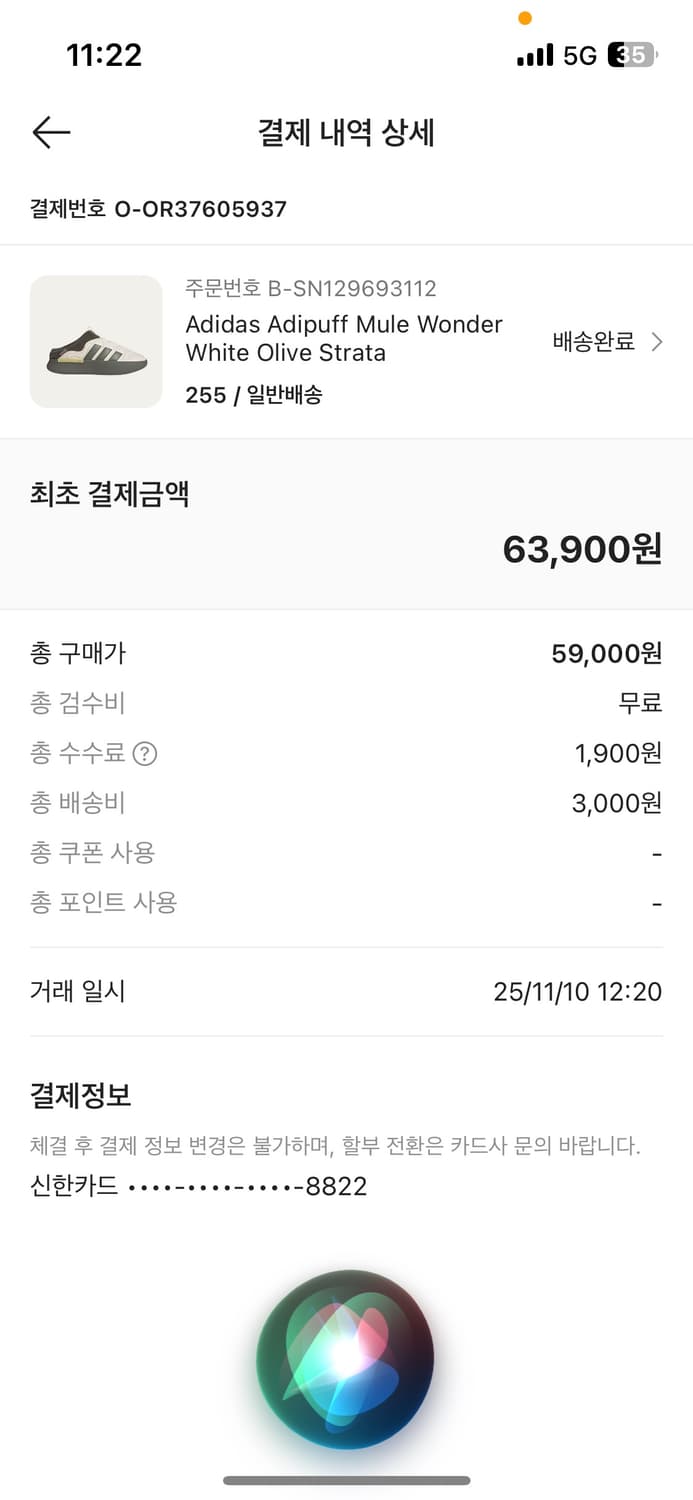The image size is (693, 1500).
Task: Tap the chevron next to 배송완료
Action: tap(657, 340)
